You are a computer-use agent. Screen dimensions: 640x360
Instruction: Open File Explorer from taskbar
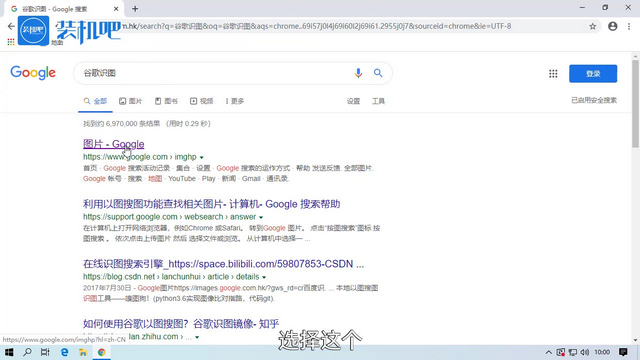pyautogui.click(x=83, y=352)
